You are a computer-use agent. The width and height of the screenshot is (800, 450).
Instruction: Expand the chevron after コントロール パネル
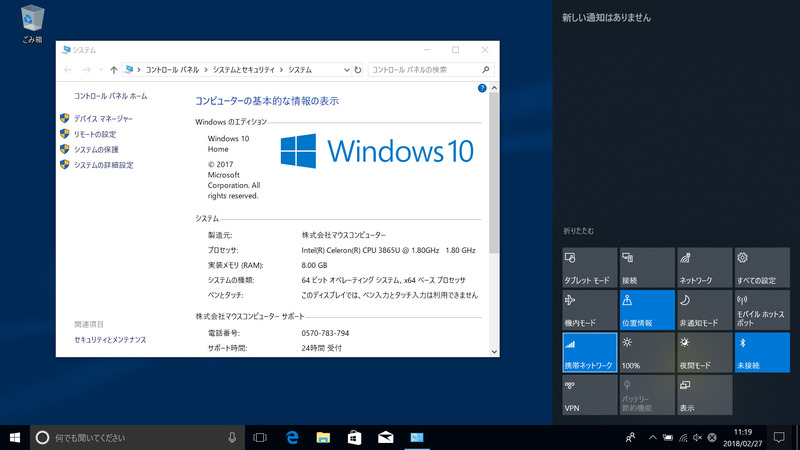point(206,70)
